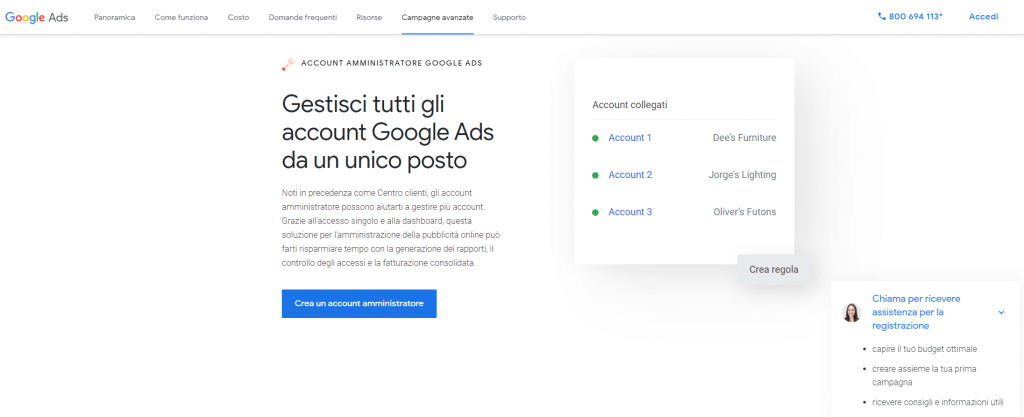Collapse the call assistance panel chevron
1024x417 pixels.
[1001, 313]
